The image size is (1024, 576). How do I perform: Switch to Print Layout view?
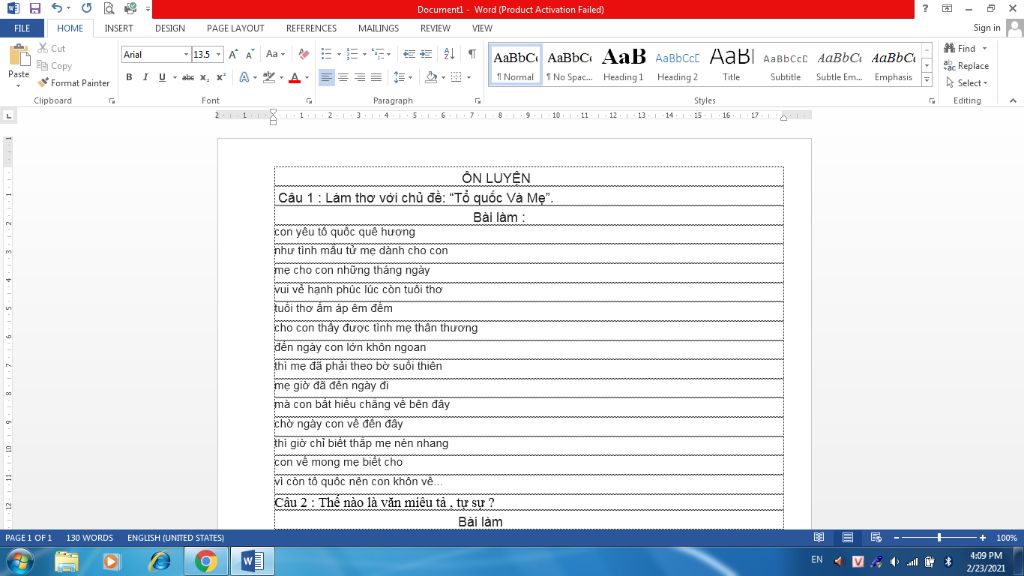[848, 537]
